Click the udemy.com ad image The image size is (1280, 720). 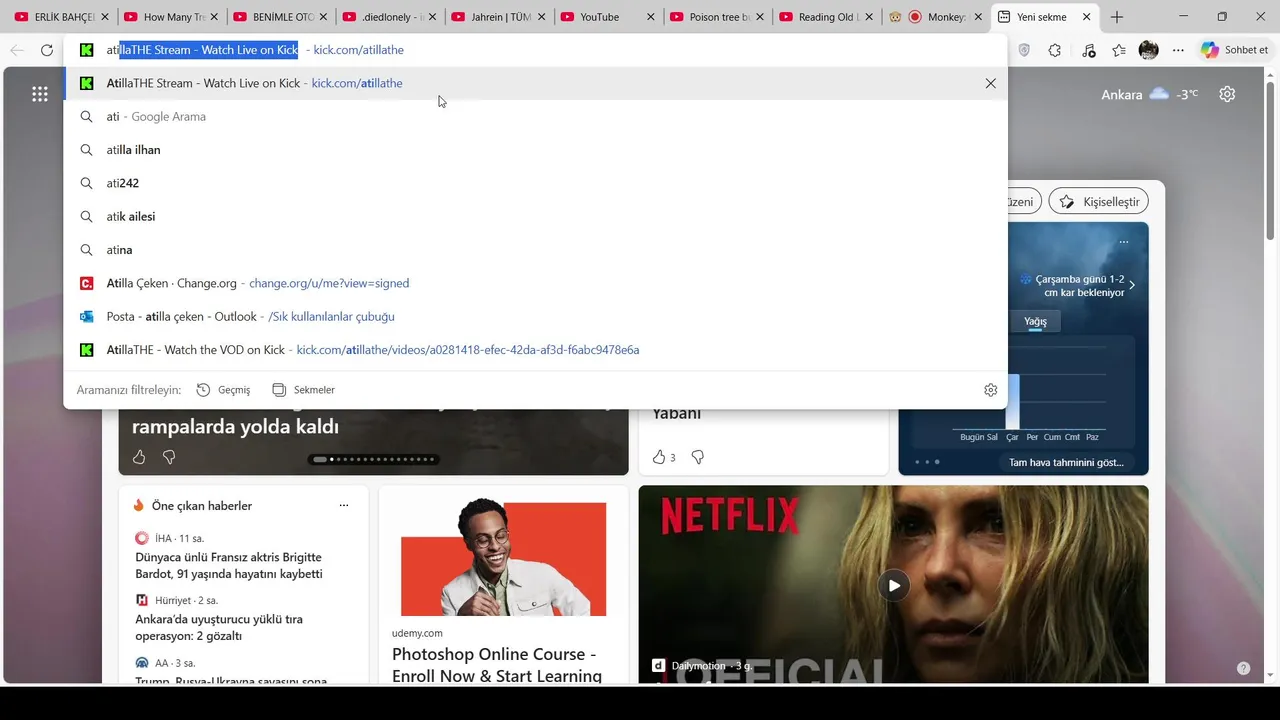click(x=503, y=558)
